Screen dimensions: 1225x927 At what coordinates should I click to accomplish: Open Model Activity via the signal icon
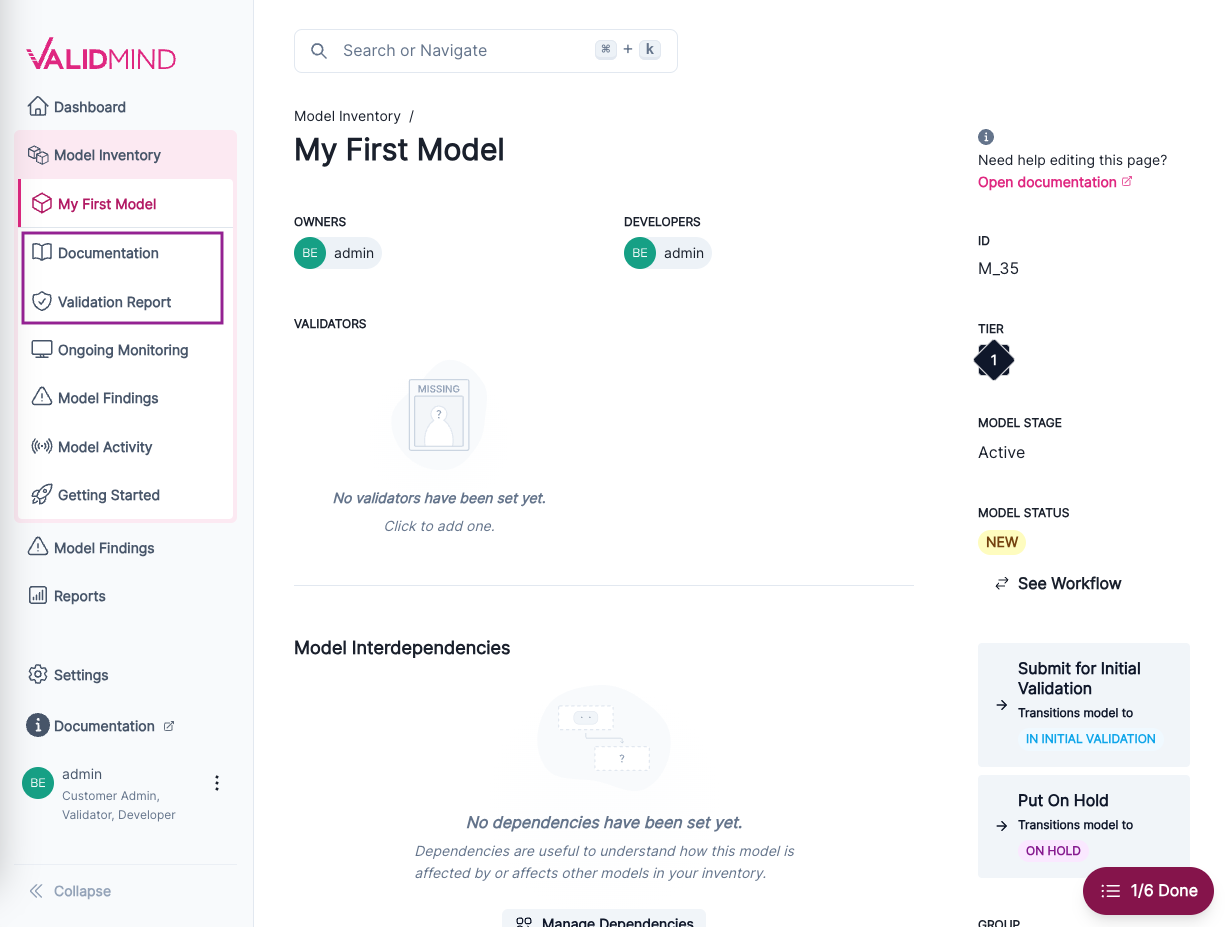pyautogui.click(x=41, y=446)
